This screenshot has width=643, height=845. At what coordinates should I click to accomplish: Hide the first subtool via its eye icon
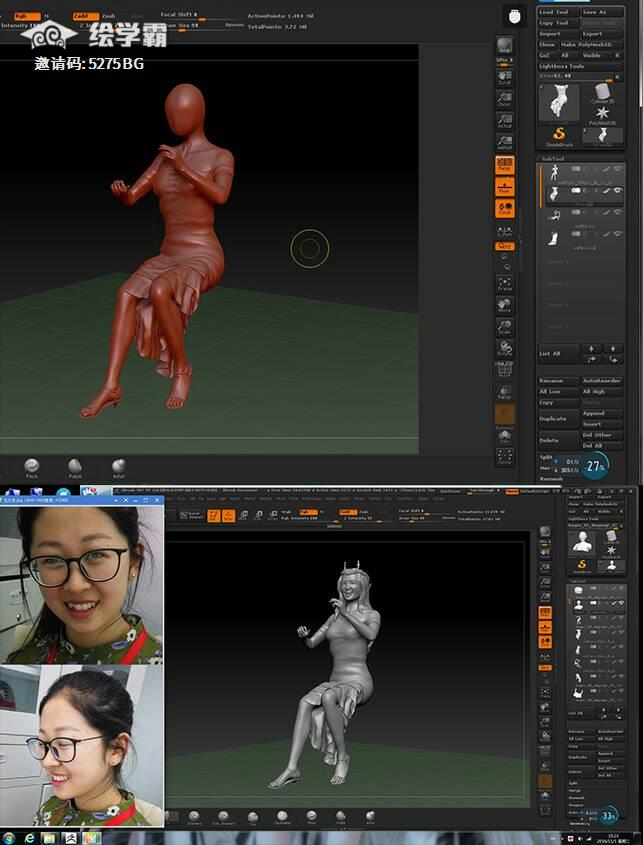618,169
